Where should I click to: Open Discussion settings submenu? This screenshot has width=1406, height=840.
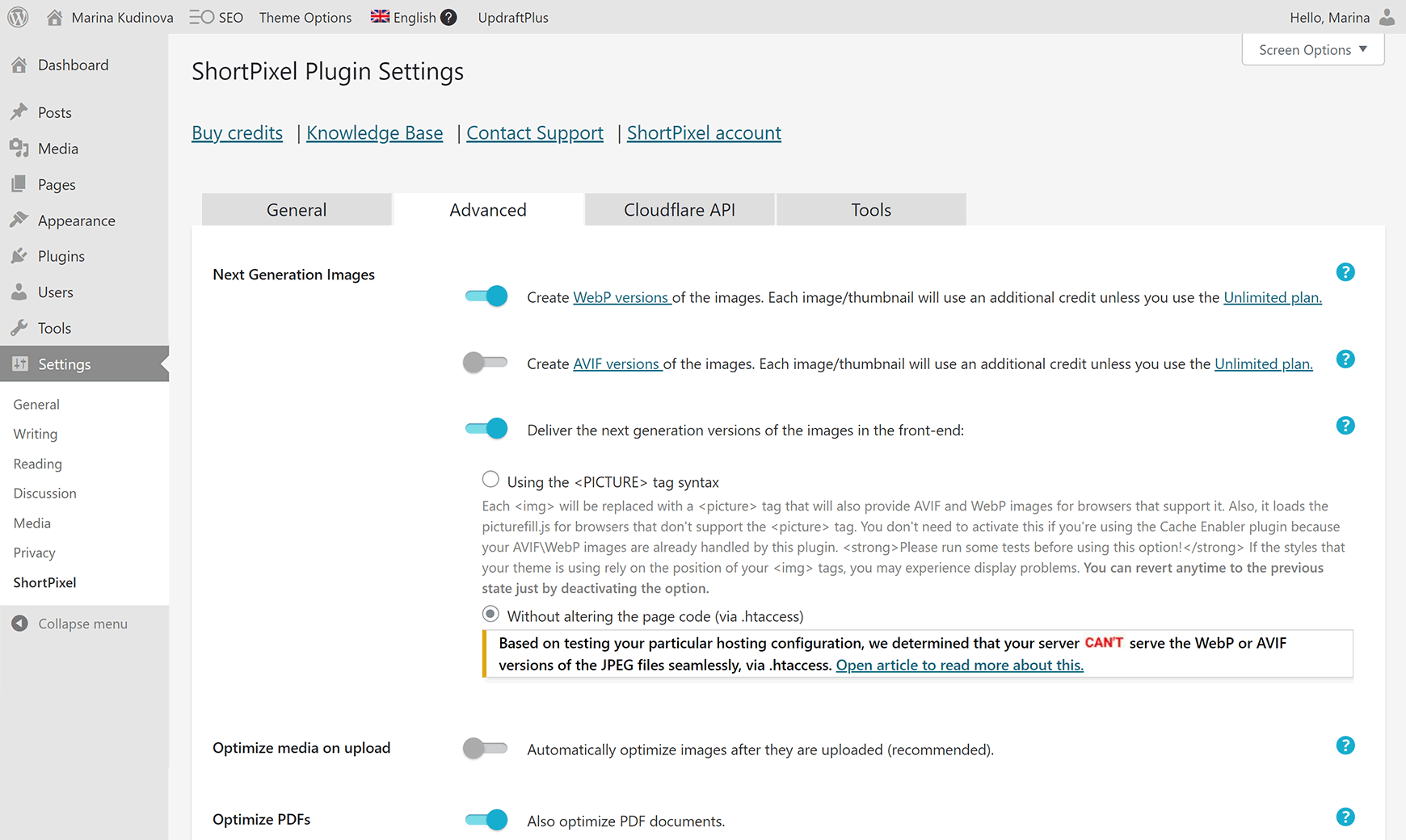[x=44, y=493]
